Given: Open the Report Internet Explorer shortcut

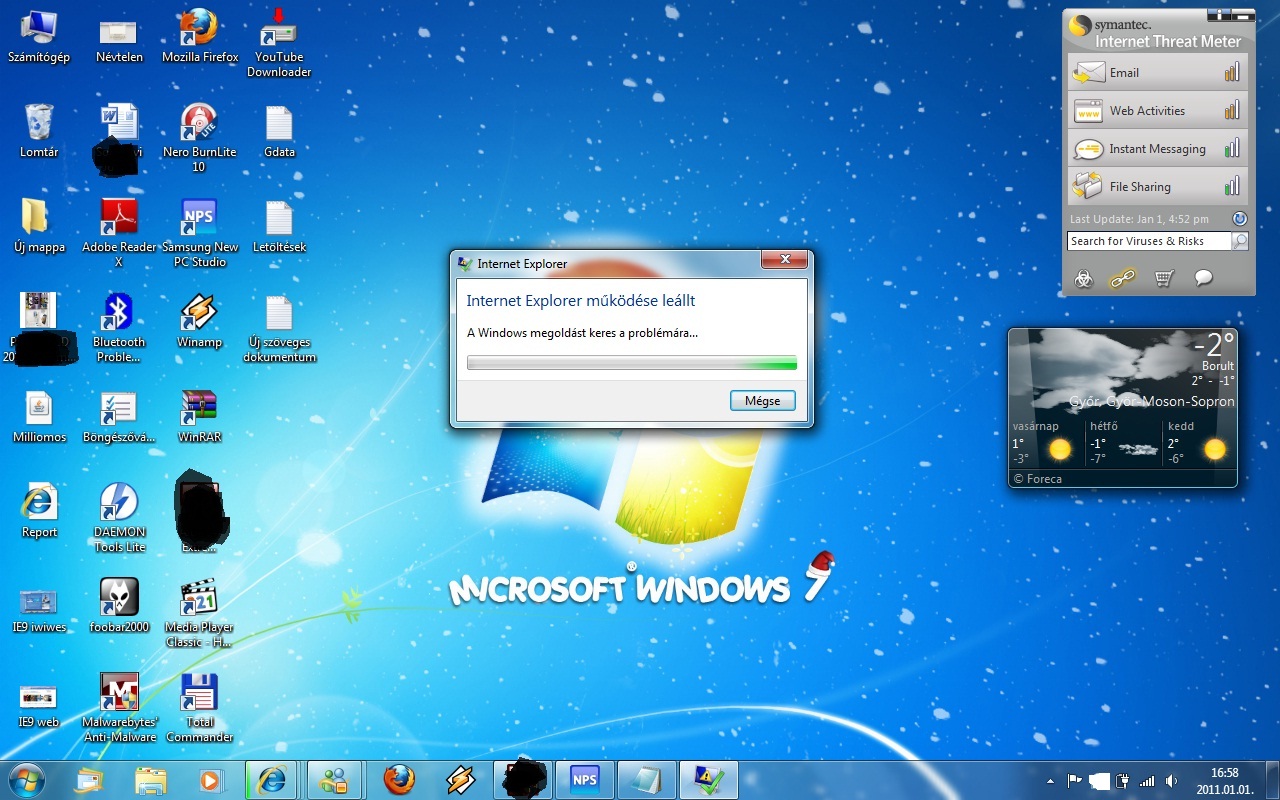Looking at the screenshot, I should [39, 512].
